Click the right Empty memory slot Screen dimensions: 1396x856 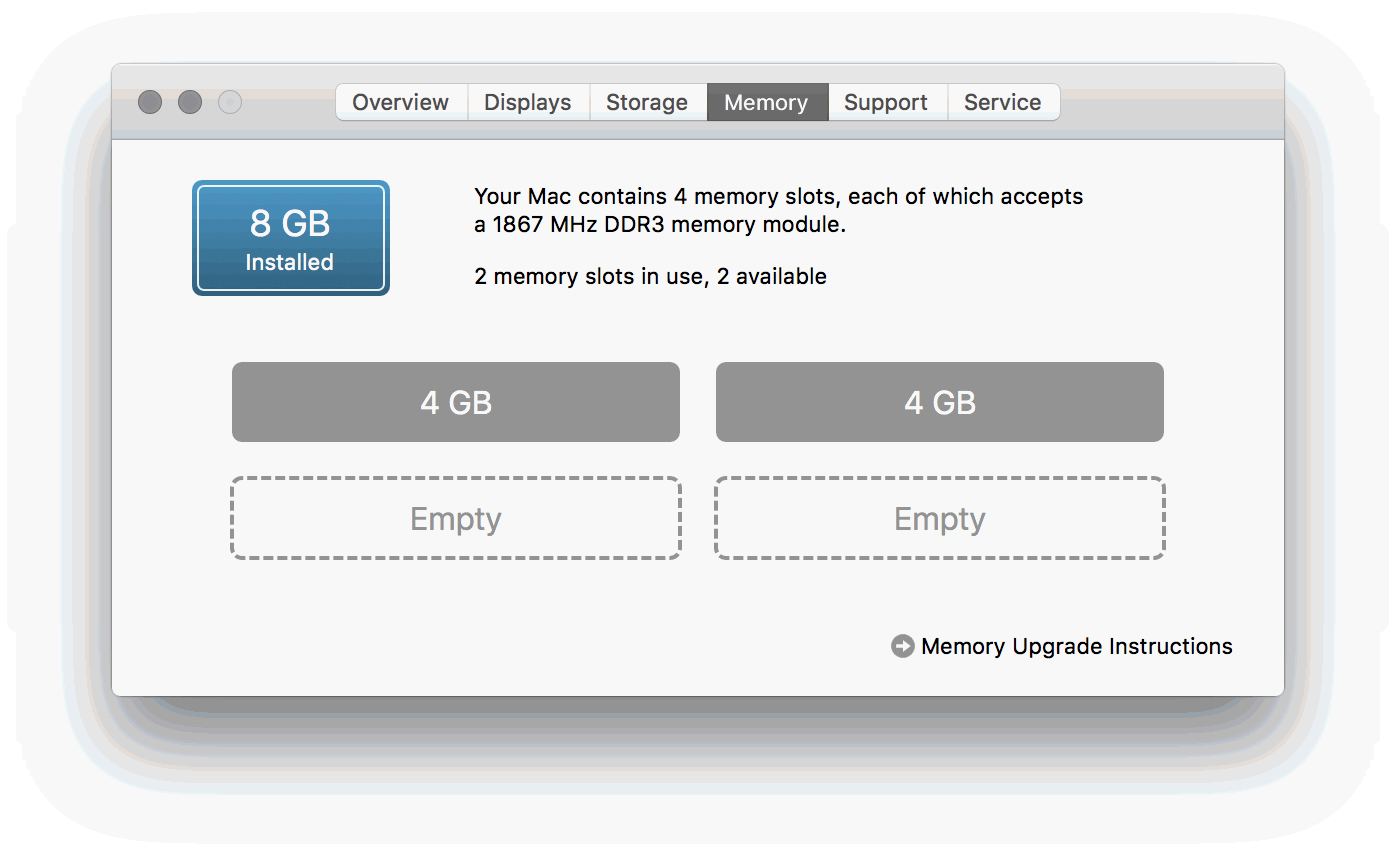click(939, 518)
